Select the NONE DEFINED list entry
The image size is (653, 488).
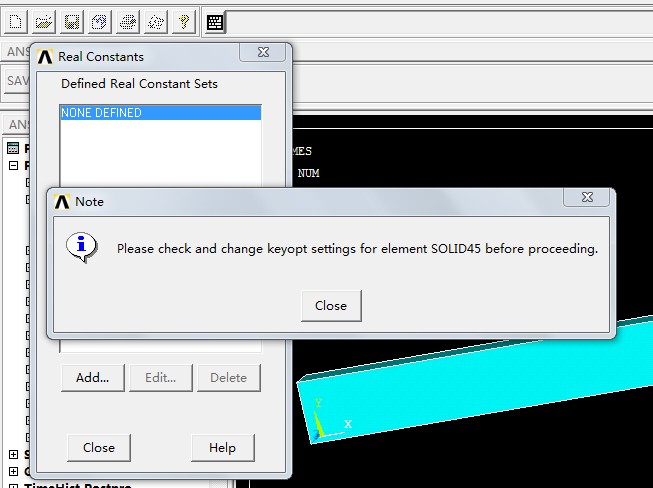click(161, 113)
